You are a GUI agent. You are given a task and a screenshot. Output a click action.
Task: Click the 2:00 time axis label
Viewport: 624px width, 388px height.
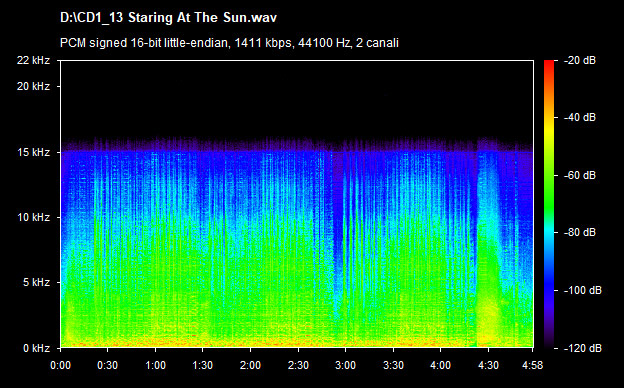tap(250, 365)
